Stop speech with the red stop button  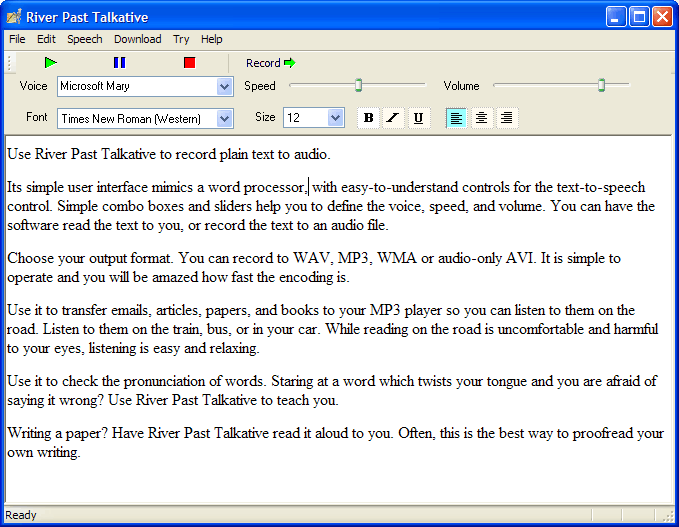[x=189, y=63]
